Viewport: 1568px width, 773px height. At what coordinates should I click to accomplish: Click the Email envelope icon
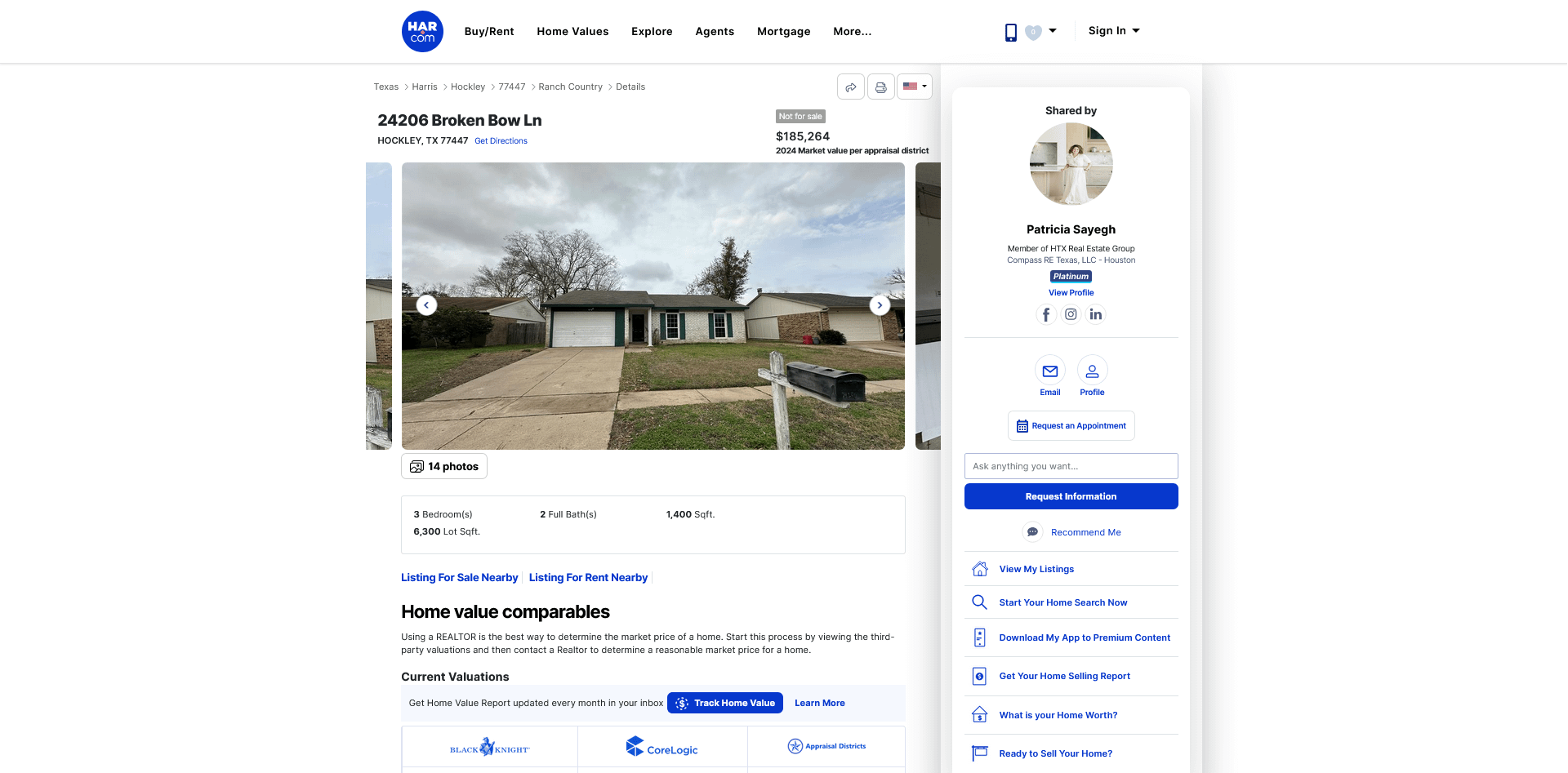[1050, 371]
